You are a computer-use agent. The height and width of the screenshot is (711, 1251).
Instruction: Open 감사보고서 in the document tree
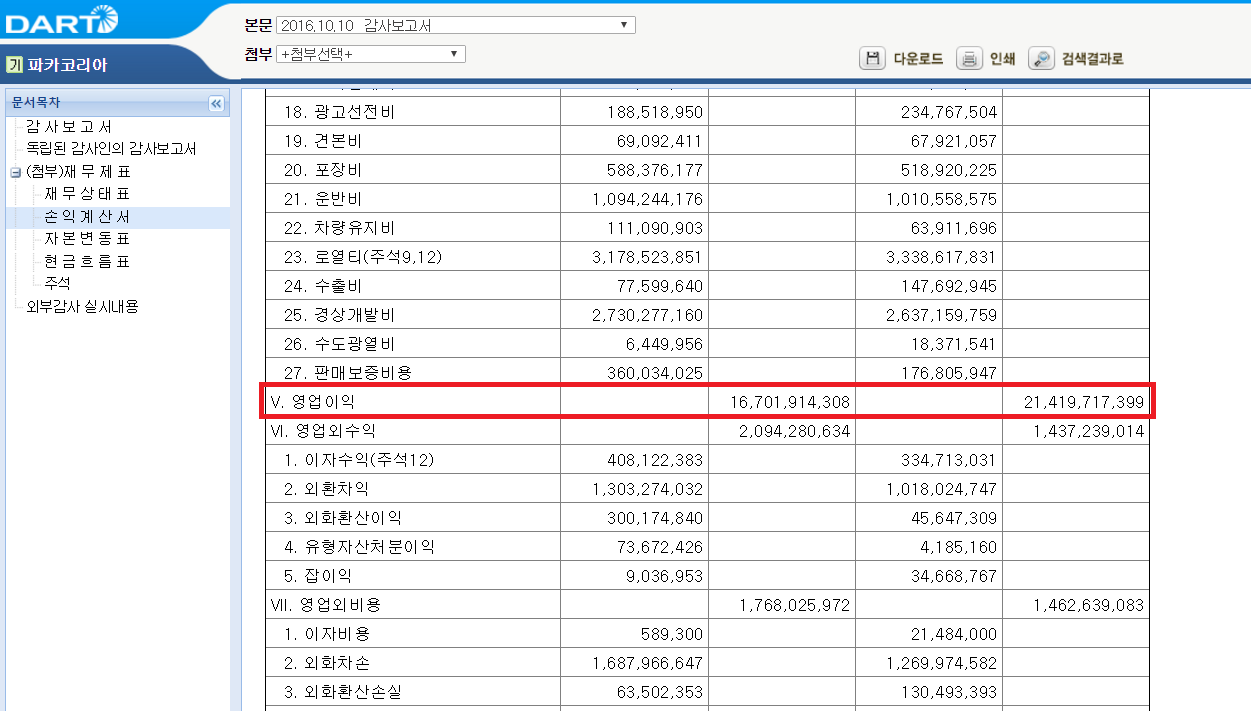click(68, 127)
